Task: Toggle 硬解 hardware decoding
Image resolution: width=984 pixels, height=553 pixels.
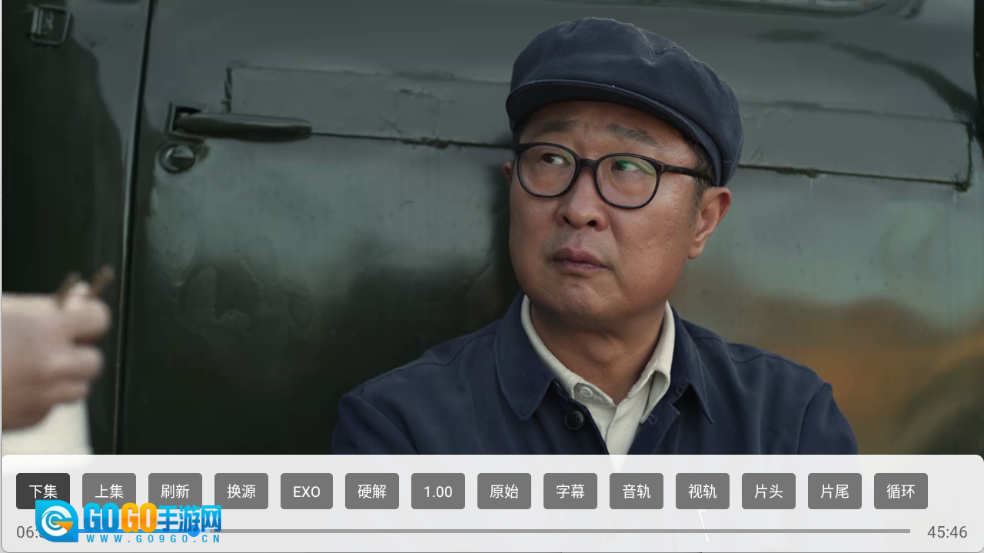Action: (372, 491)
